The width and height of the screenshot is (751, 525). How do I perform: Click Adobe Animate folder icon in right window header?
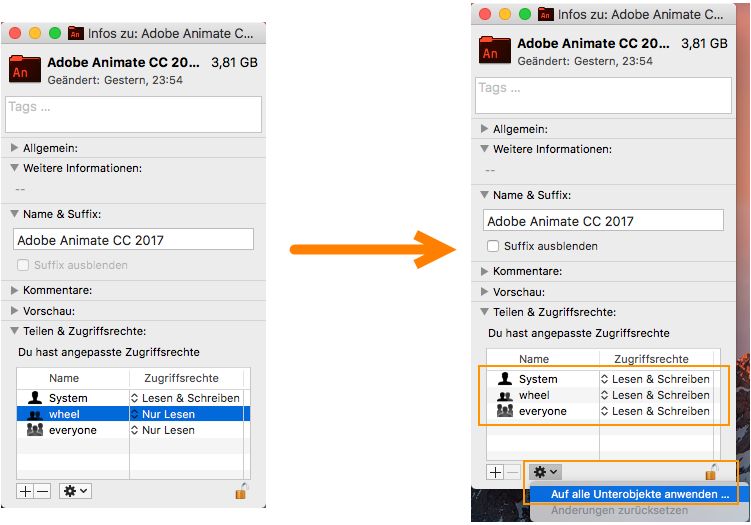pos(495,50)
